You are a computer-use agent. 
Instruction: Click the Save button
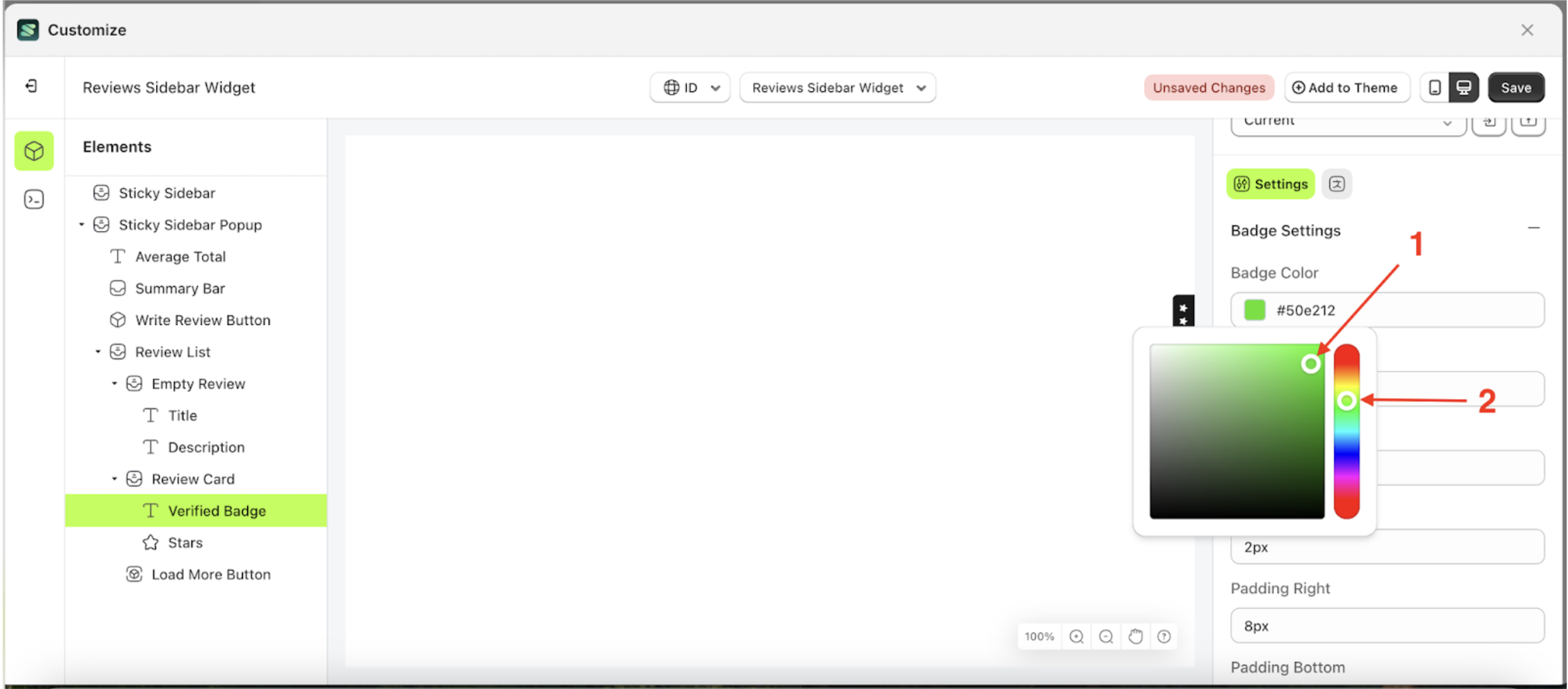1516,87
